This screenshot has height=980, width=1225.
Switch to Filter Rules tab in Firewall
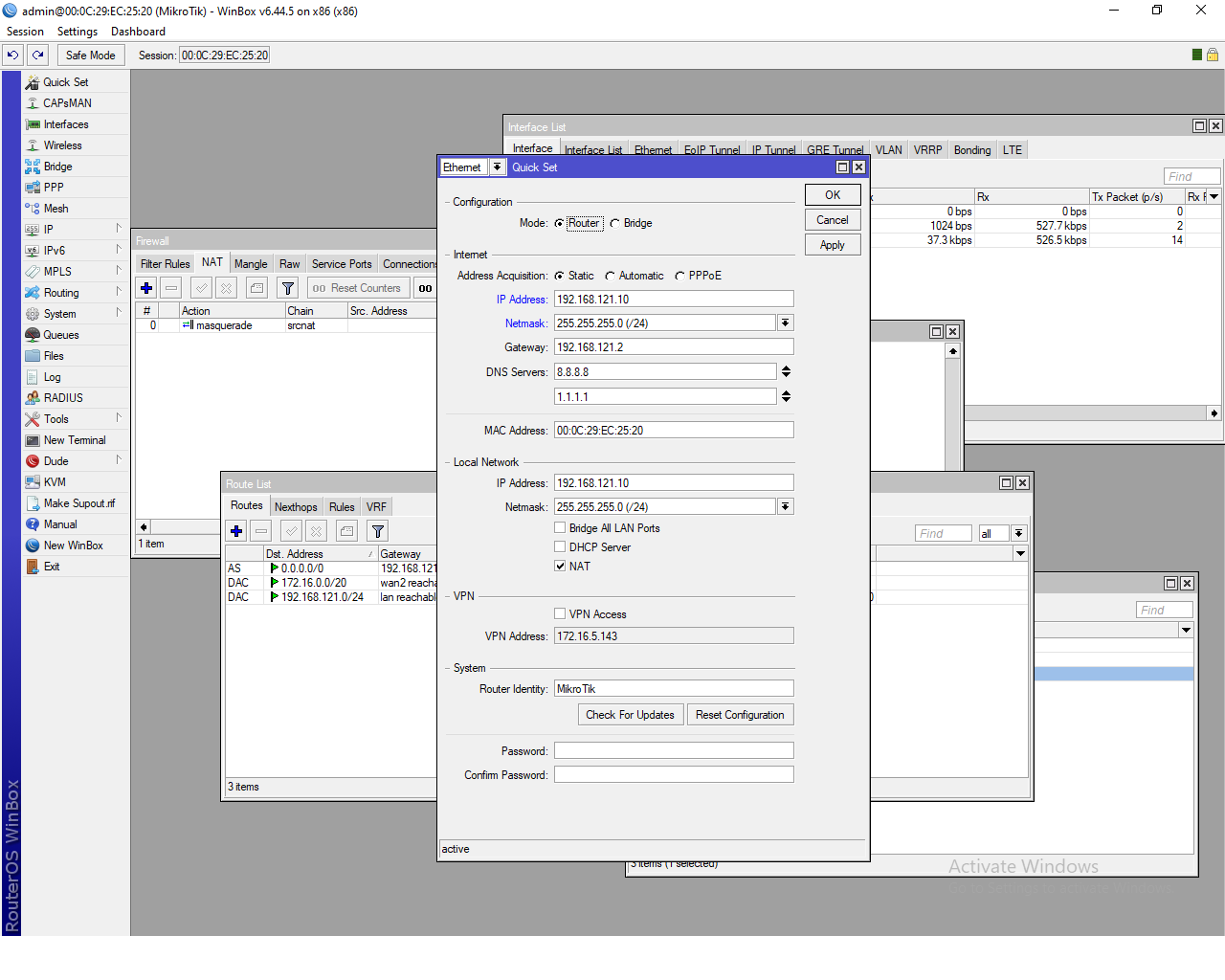165,264
